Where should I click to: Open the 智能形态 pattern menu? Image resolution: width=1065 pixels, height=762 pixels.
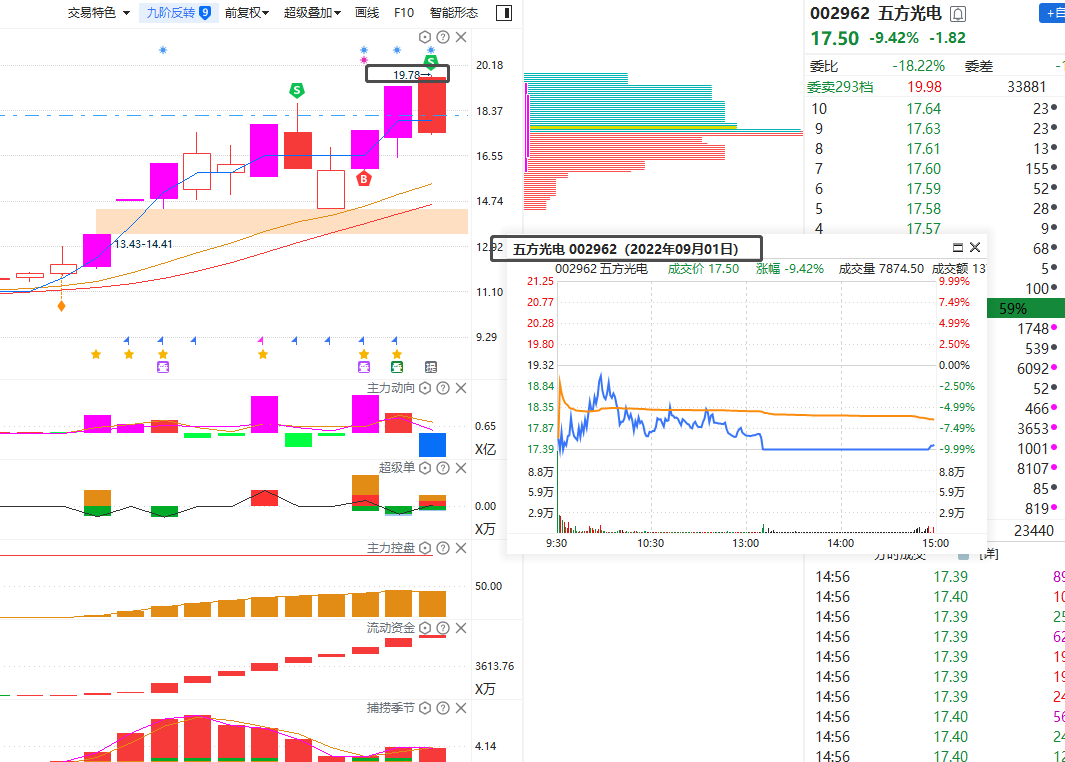tap(454, 13)
